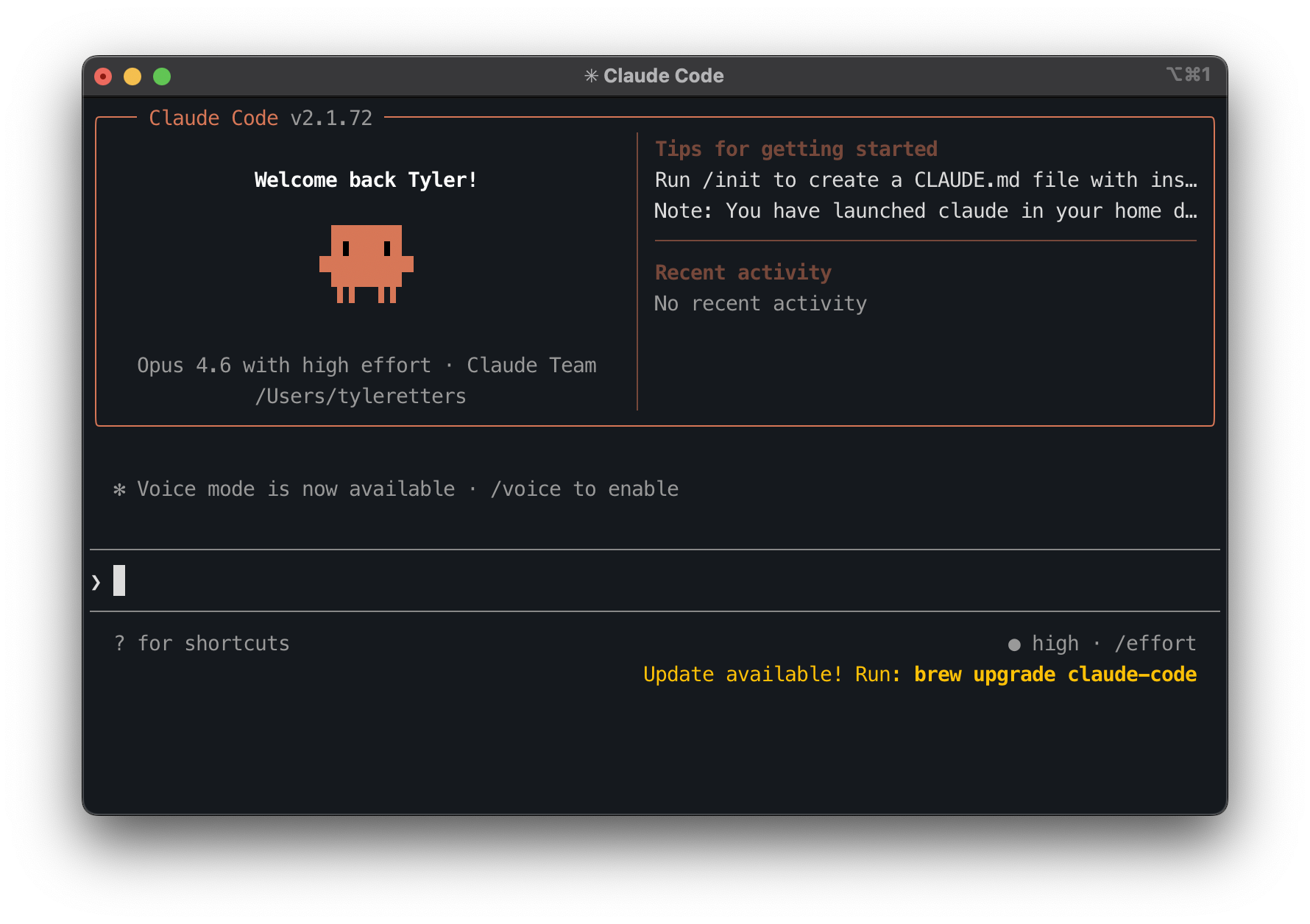Click the high effort dot indicator
This screenshot has height=924, width=1310.
(x=1014, y=644)
